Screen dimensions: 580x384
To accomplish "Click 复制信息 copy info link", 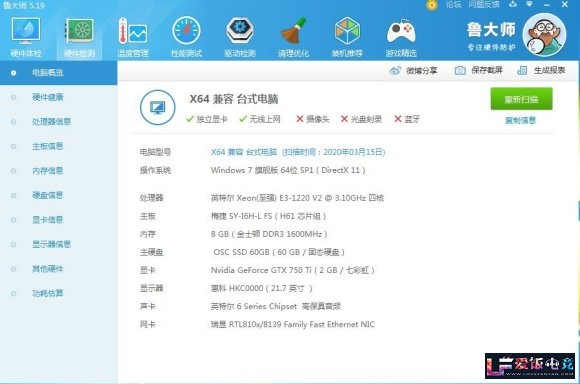I will coord(520,120).
